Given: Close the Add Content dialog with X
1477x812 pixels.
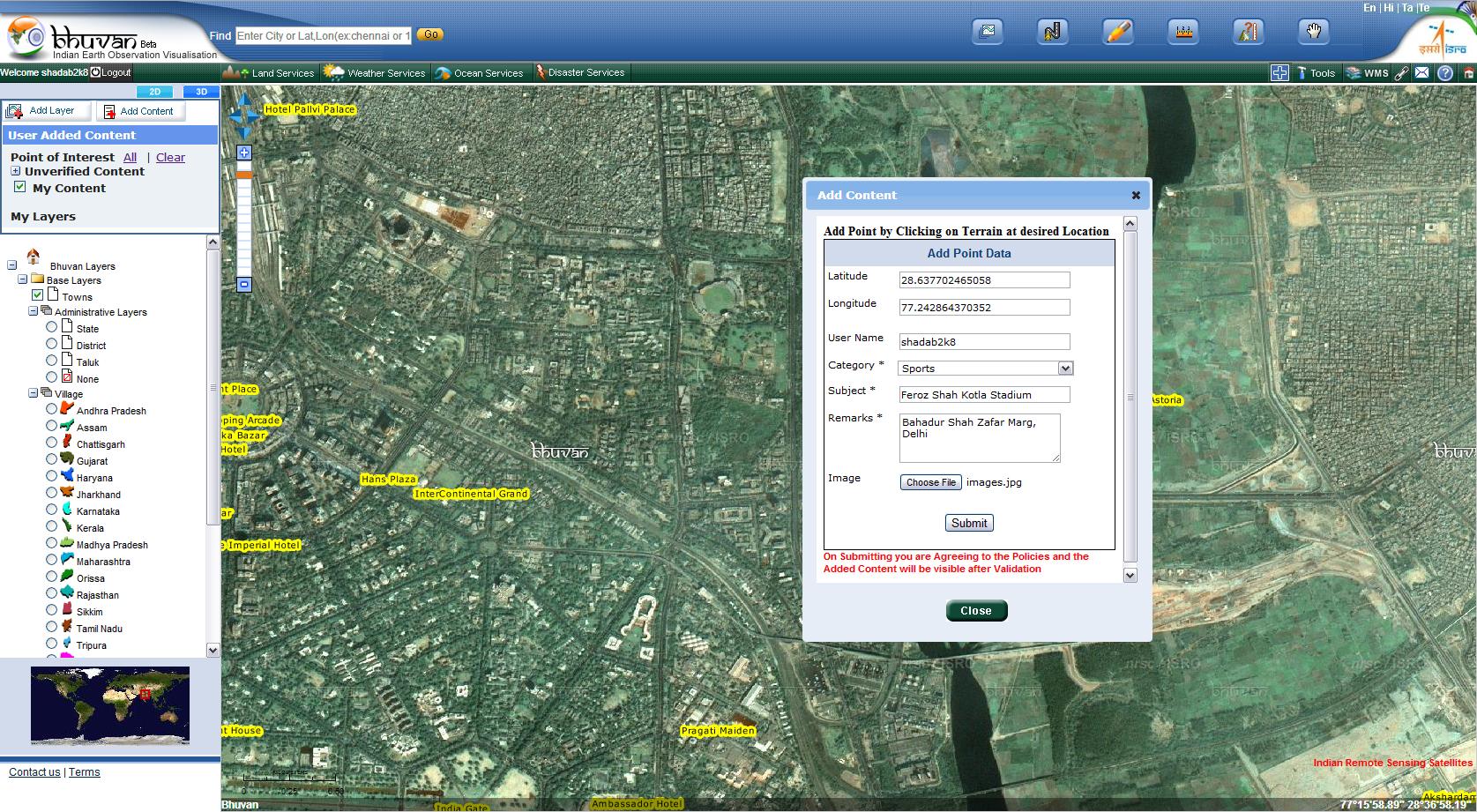Looking at the screenshot, I should point(1136,196).
